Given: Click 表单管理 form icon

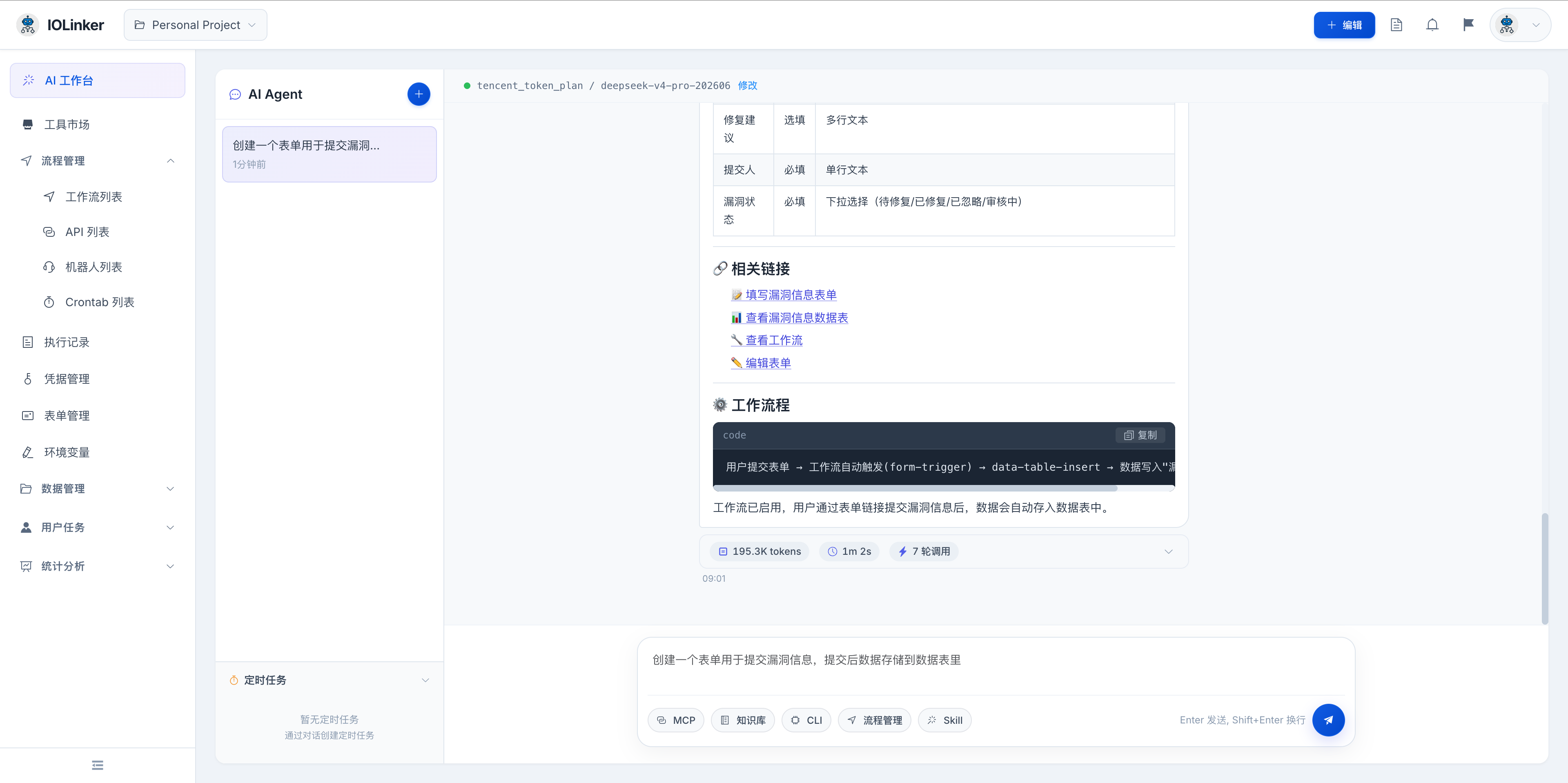Looking at the screenshot, I should pyautogui.click(x=27, y=416).
